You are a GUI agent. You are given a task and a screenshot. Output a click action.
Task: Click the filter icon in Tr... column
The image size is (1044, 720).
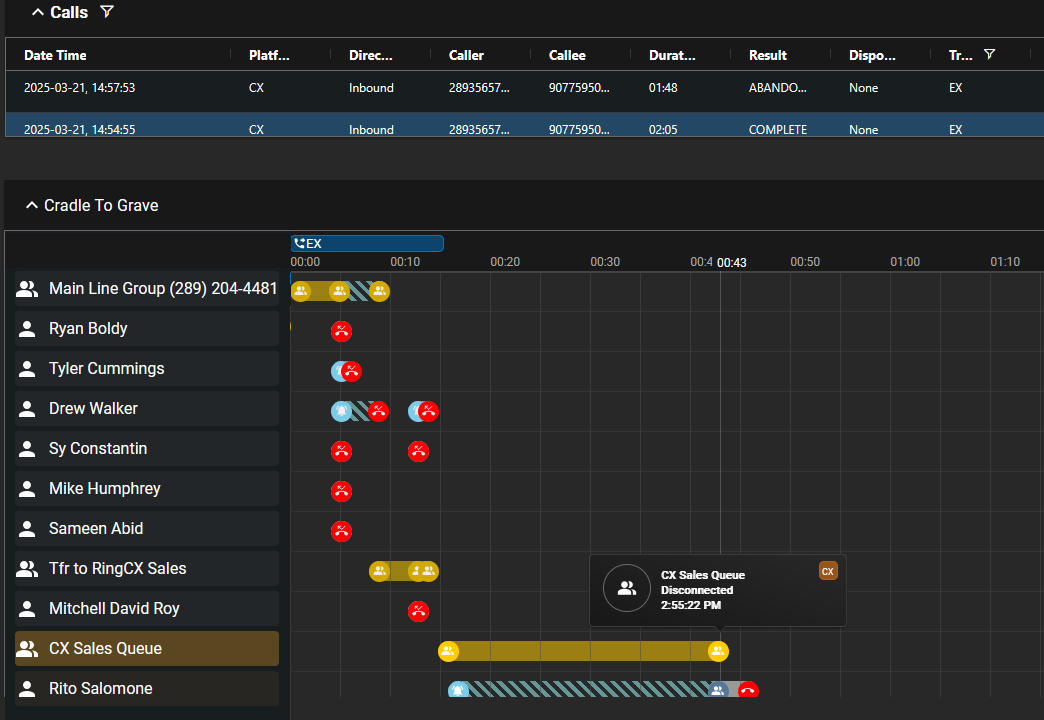pos(989,55)
